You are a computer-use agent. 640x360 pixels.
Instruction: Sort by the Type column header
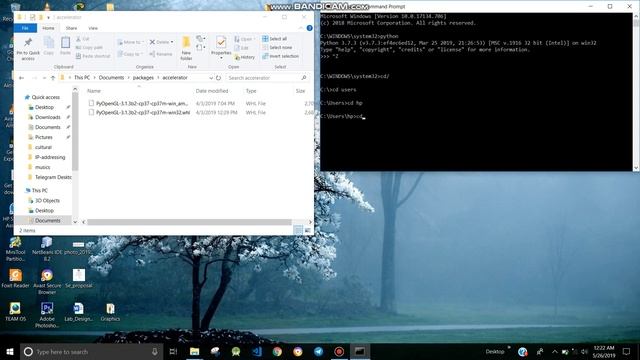251,91
